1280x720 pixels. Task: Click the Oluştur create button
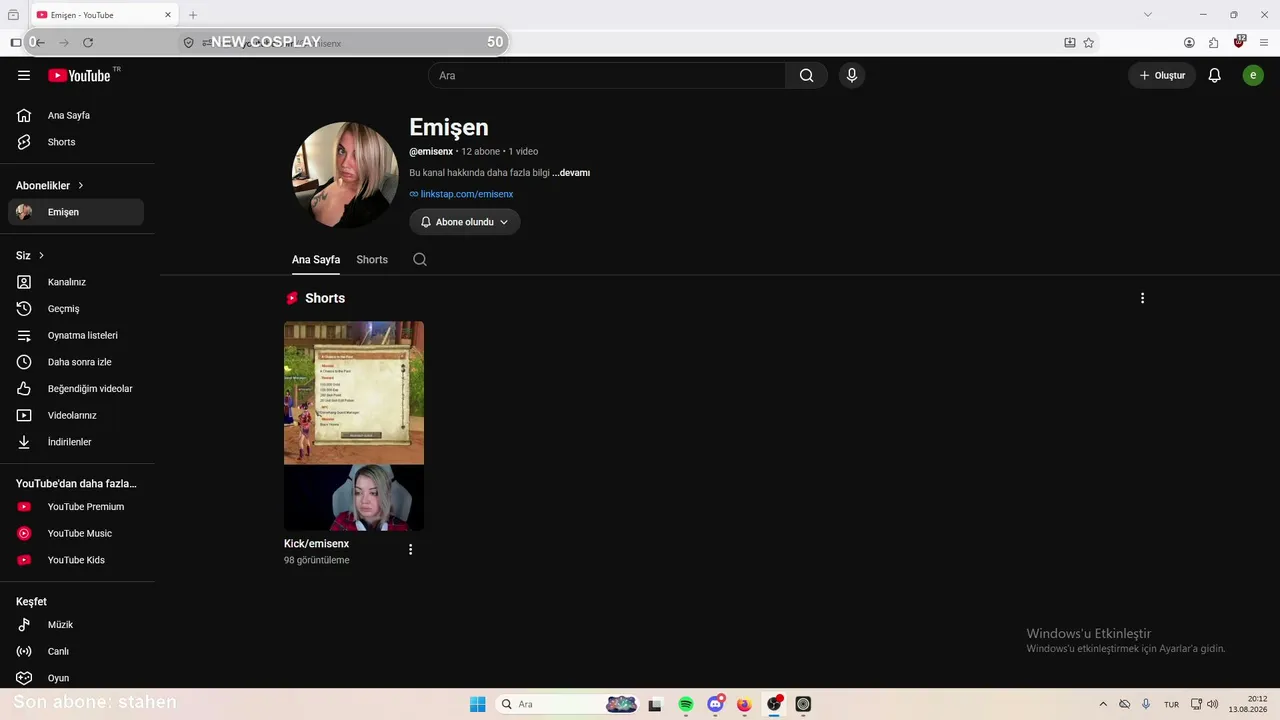(1162, 75)
